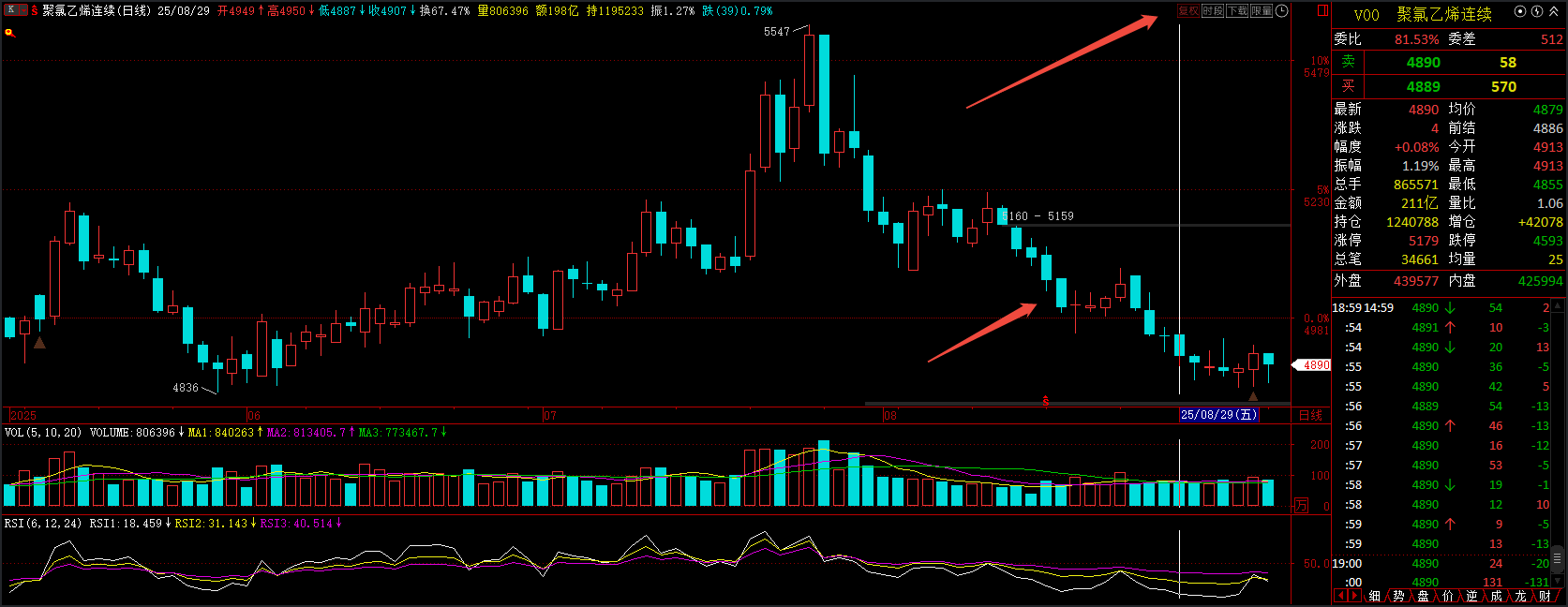Toggle the 时段 time period option
This screenshot has width=1568, height=607.
(1213, 11)
